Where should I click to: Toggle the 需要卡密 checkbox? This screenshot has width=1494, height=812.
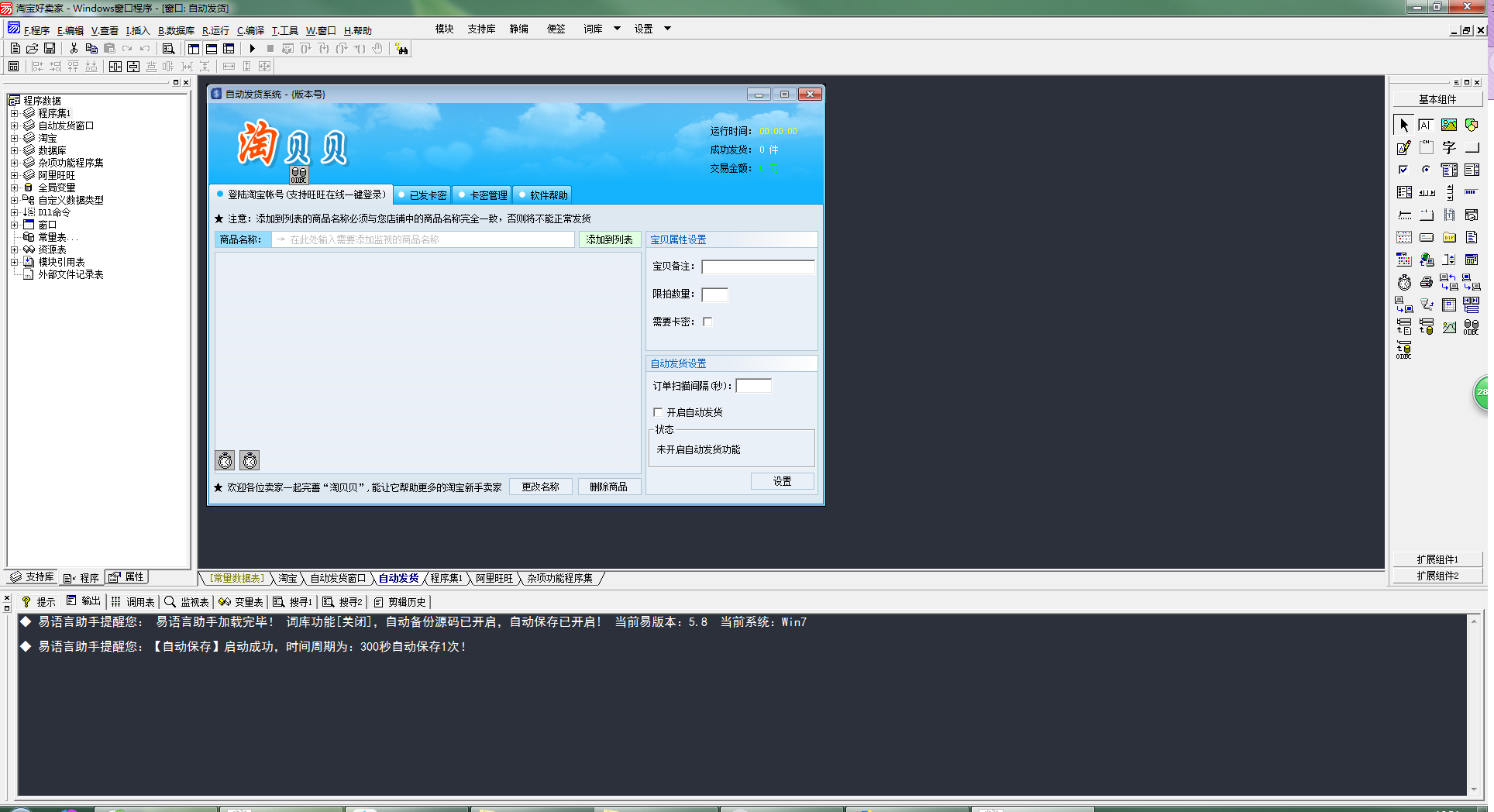707,322
